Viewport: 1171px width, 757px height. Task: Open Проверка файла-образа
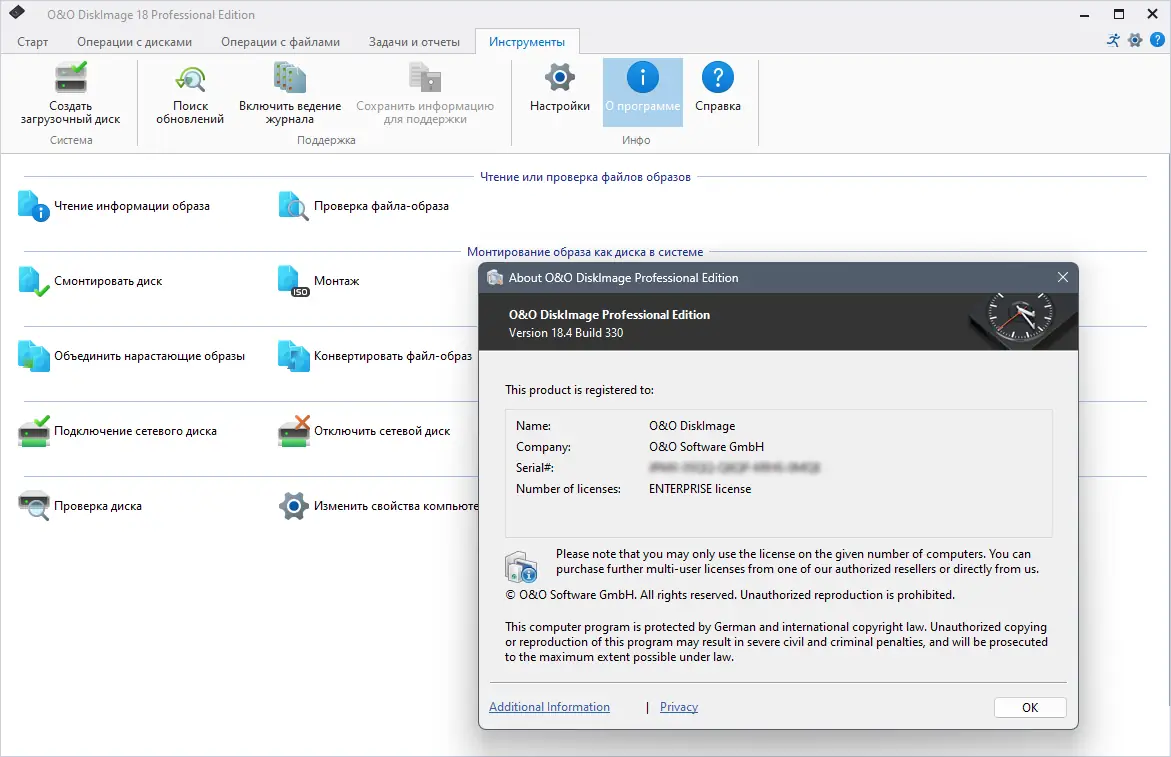364,206
